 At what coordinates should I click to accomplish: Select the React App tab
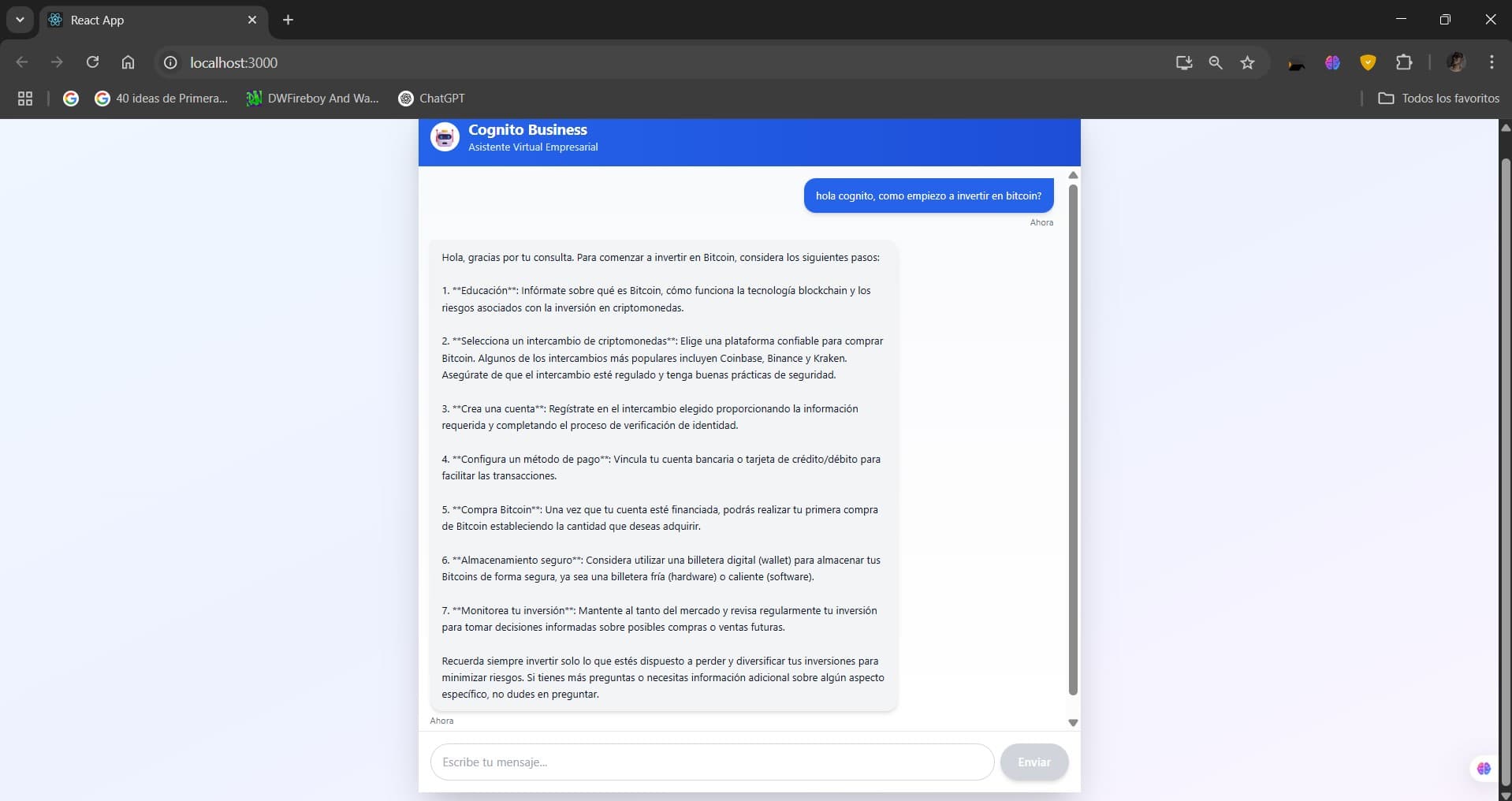coord(154,20)
